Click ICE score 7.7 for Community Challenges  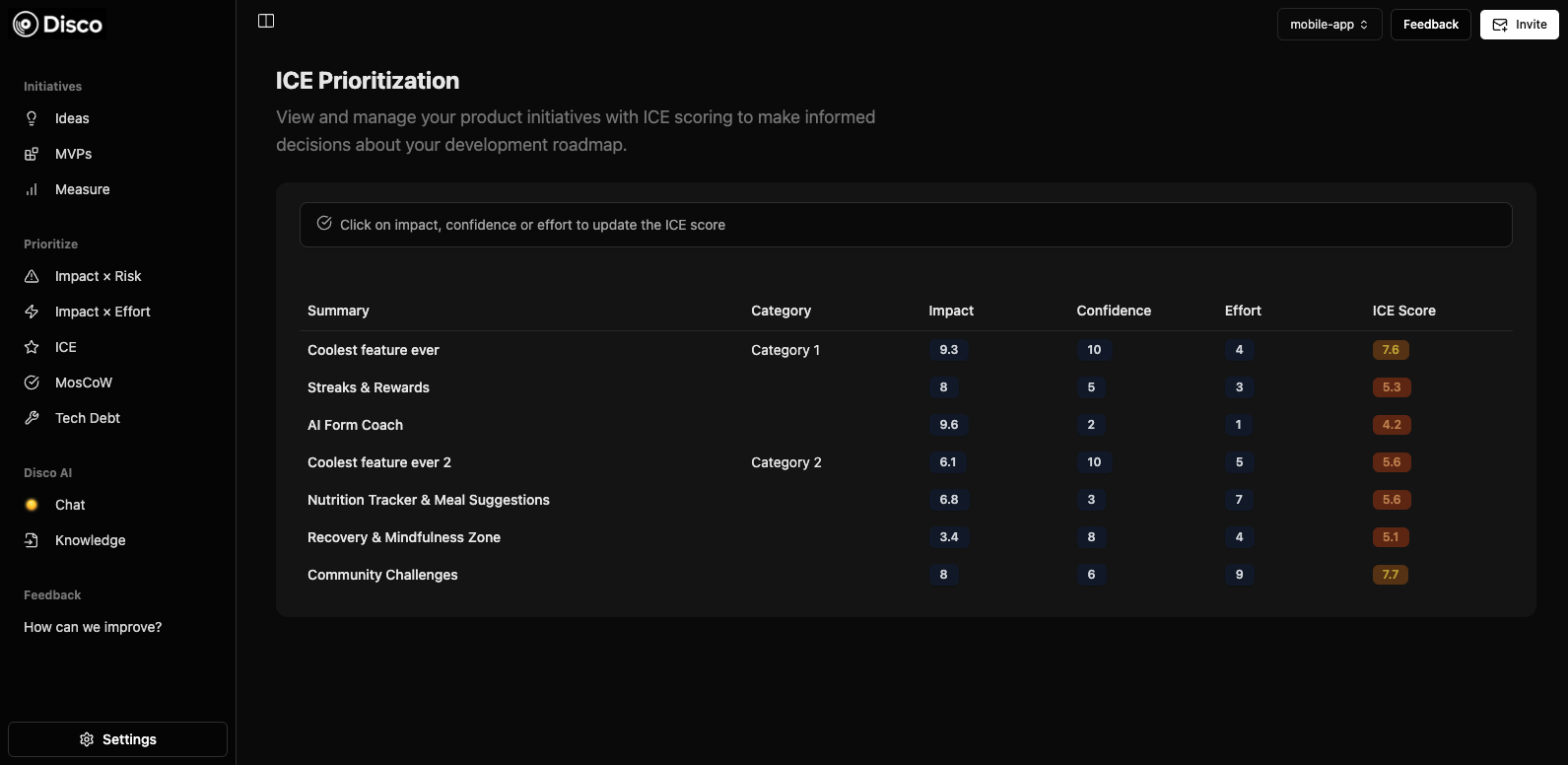(x=1390, y=575)
